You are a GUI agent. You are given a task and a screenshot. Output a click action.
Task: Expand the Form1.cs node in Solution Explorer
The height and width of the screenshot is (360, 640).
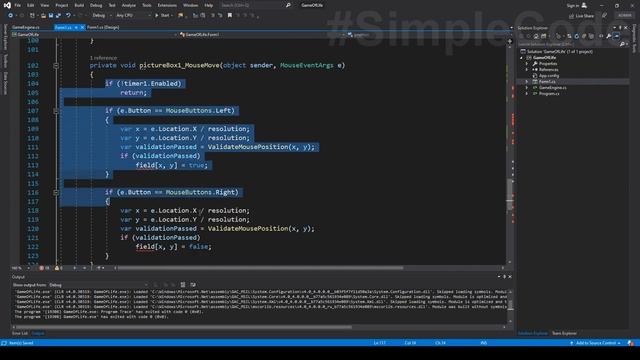tap(527, 82)
